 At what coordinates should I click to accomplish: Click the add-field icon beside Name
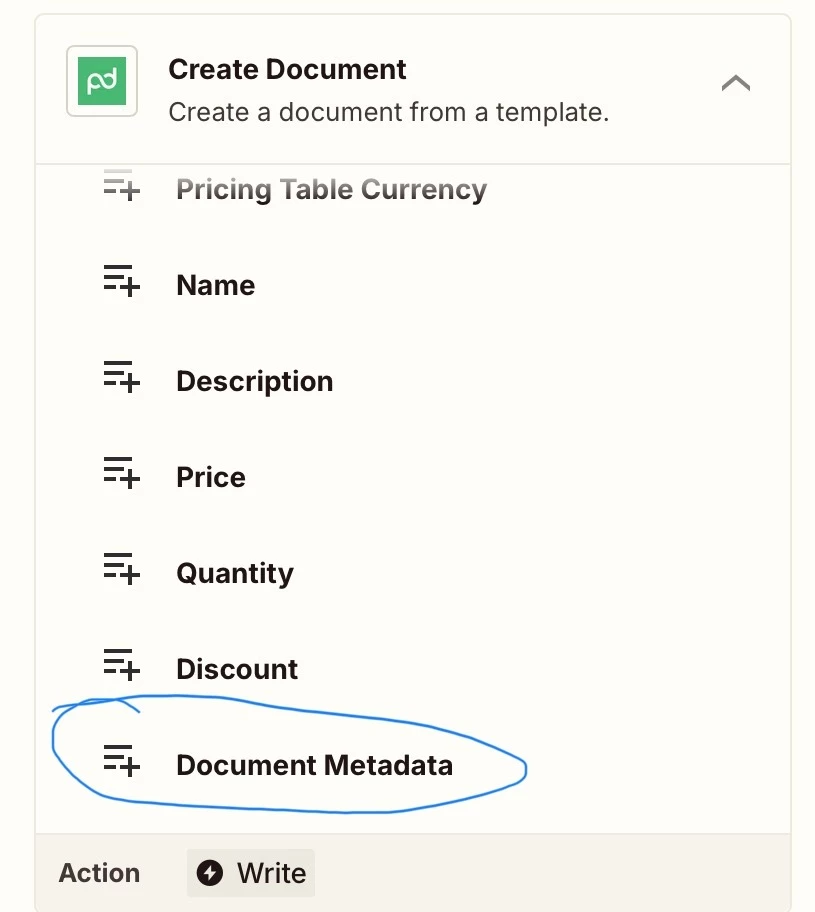click(122, 281)
